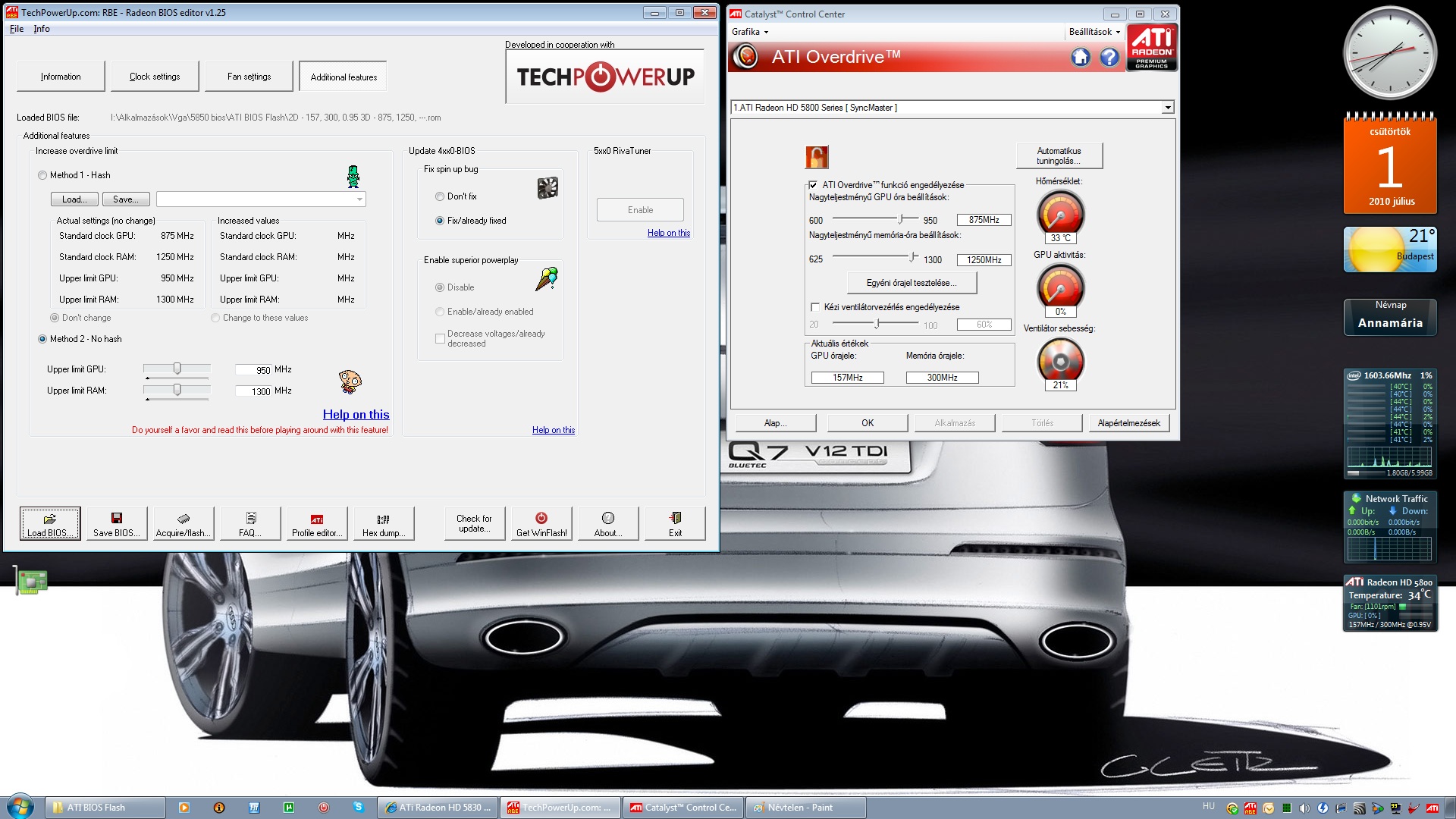Click the Overdrive padlock unlock icon
The height and width of the screenshot is (819, 1456).
click(x=817, y=157)
